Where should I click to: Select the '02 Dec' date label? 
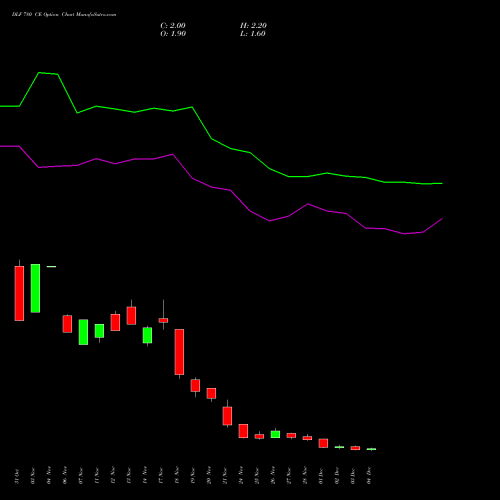pyautogui.click(x=337, y=476)
